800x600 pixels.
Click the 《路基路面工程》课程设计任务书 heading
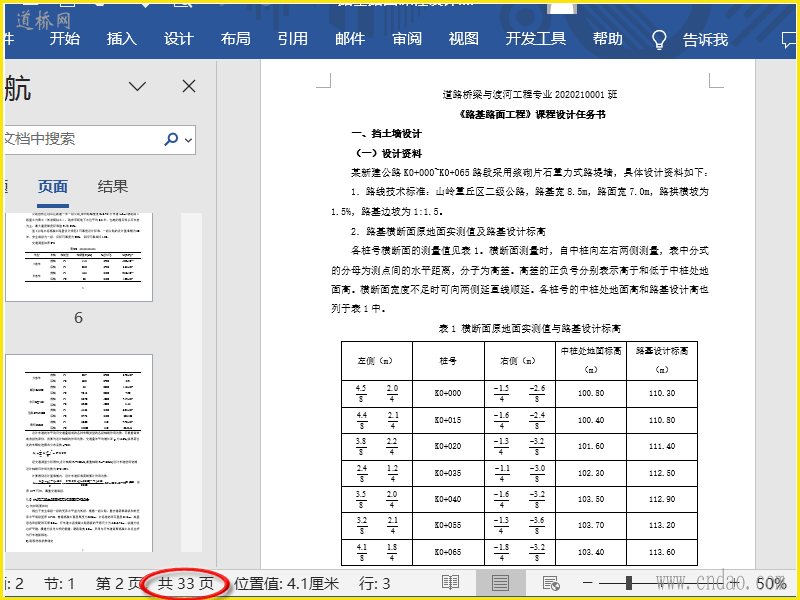(x=532, y=114)
